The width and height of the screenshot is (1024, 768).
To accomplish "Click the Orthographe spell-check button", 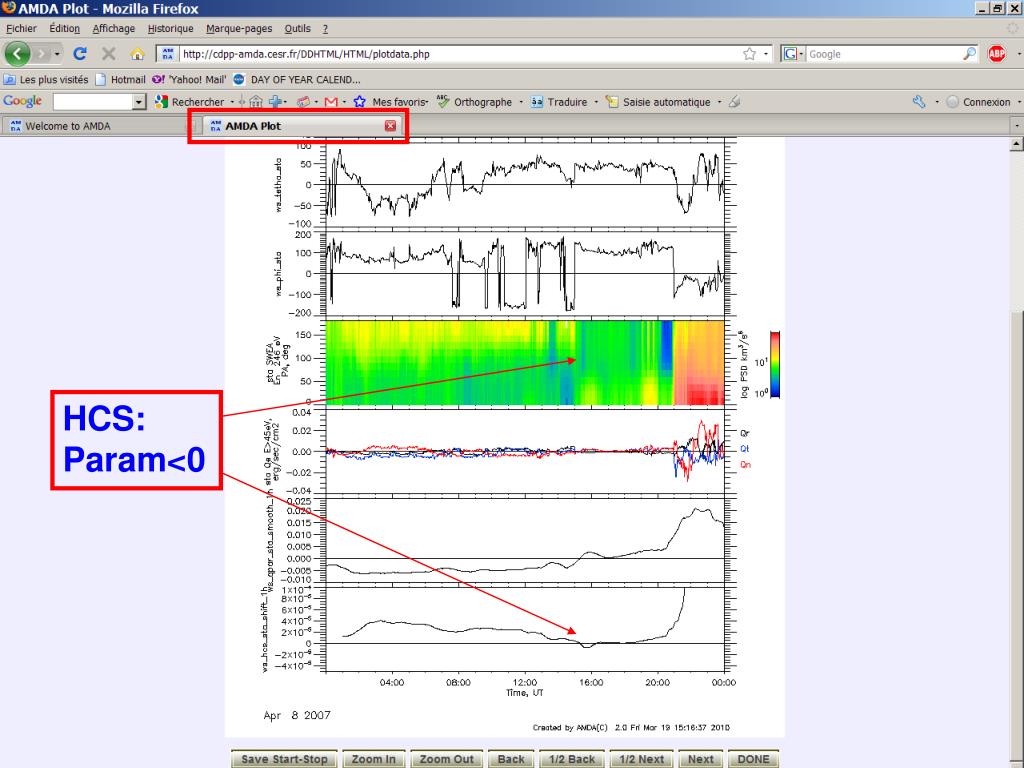I will pos(474,102).
